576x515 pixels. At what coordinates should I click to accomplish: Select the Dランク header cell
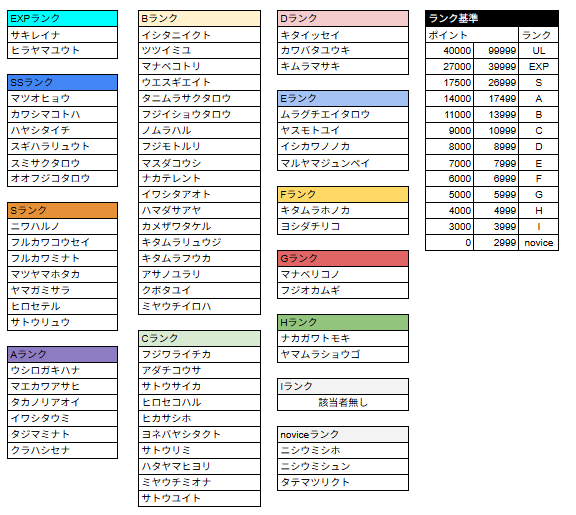[343, 18]
